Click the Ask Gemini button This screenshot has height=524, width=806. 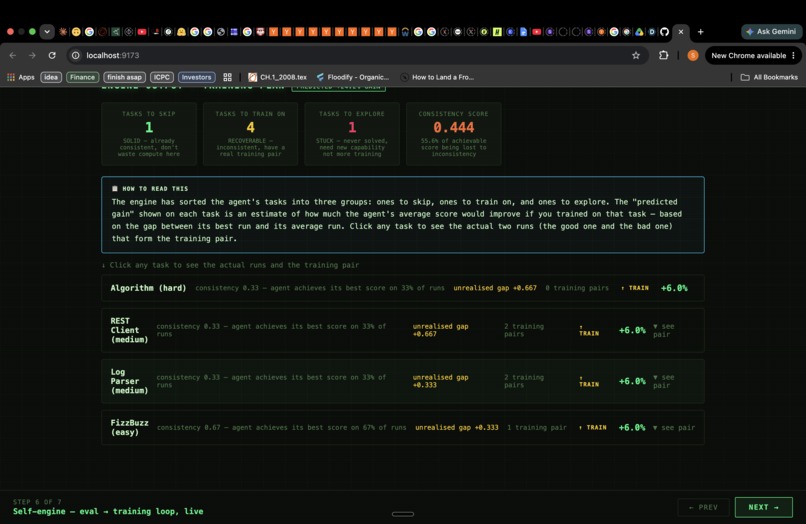(x=771, y=31)
